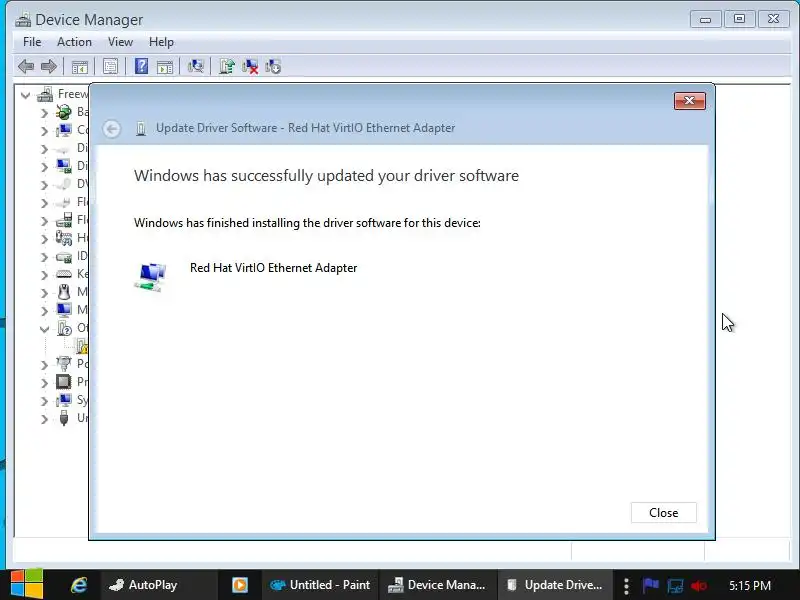Click the keyboard category icon in tree
This screenshot has width=800, height=600.
point(64,274)
